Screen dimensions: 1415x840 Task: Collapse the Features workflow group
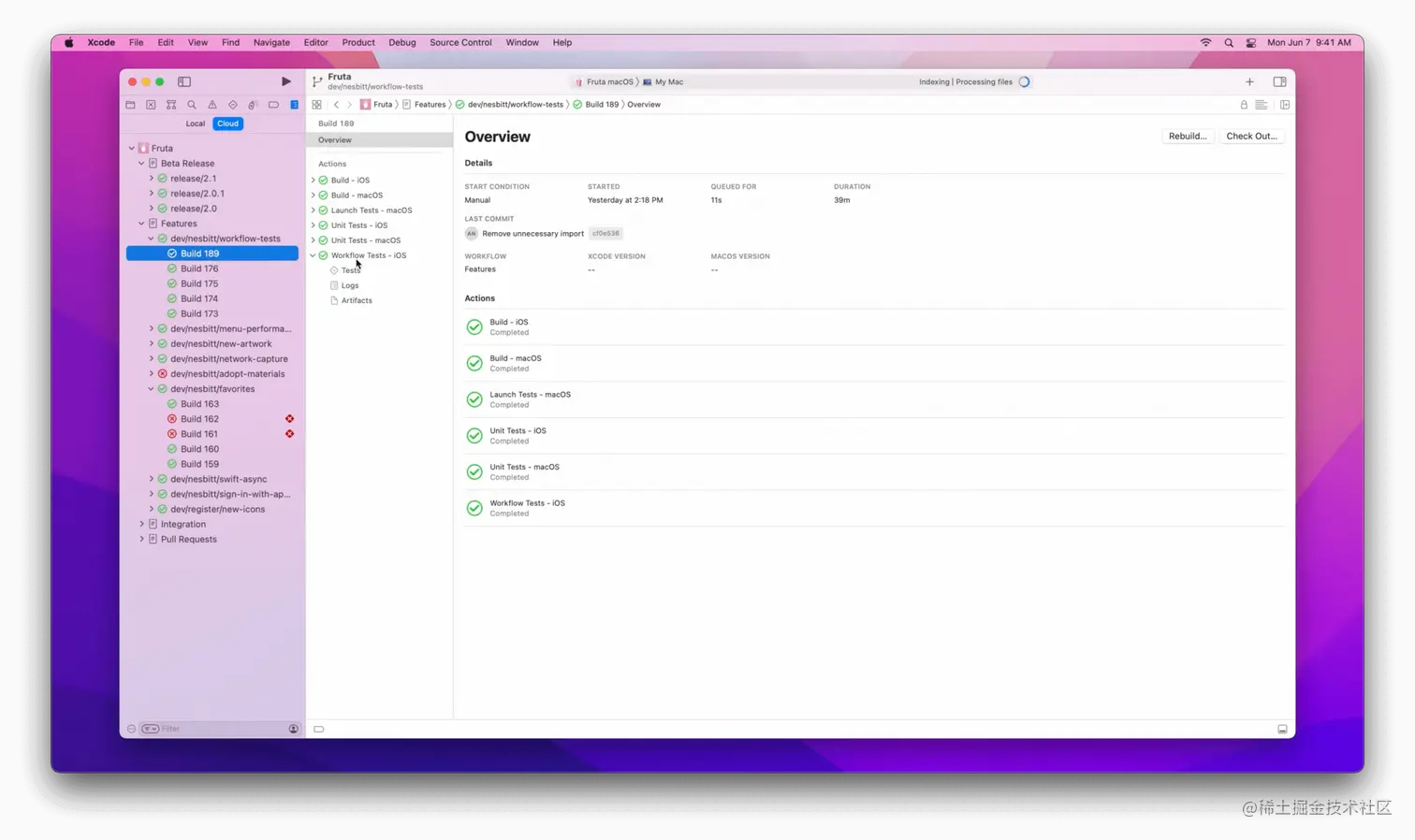point(141,224)
